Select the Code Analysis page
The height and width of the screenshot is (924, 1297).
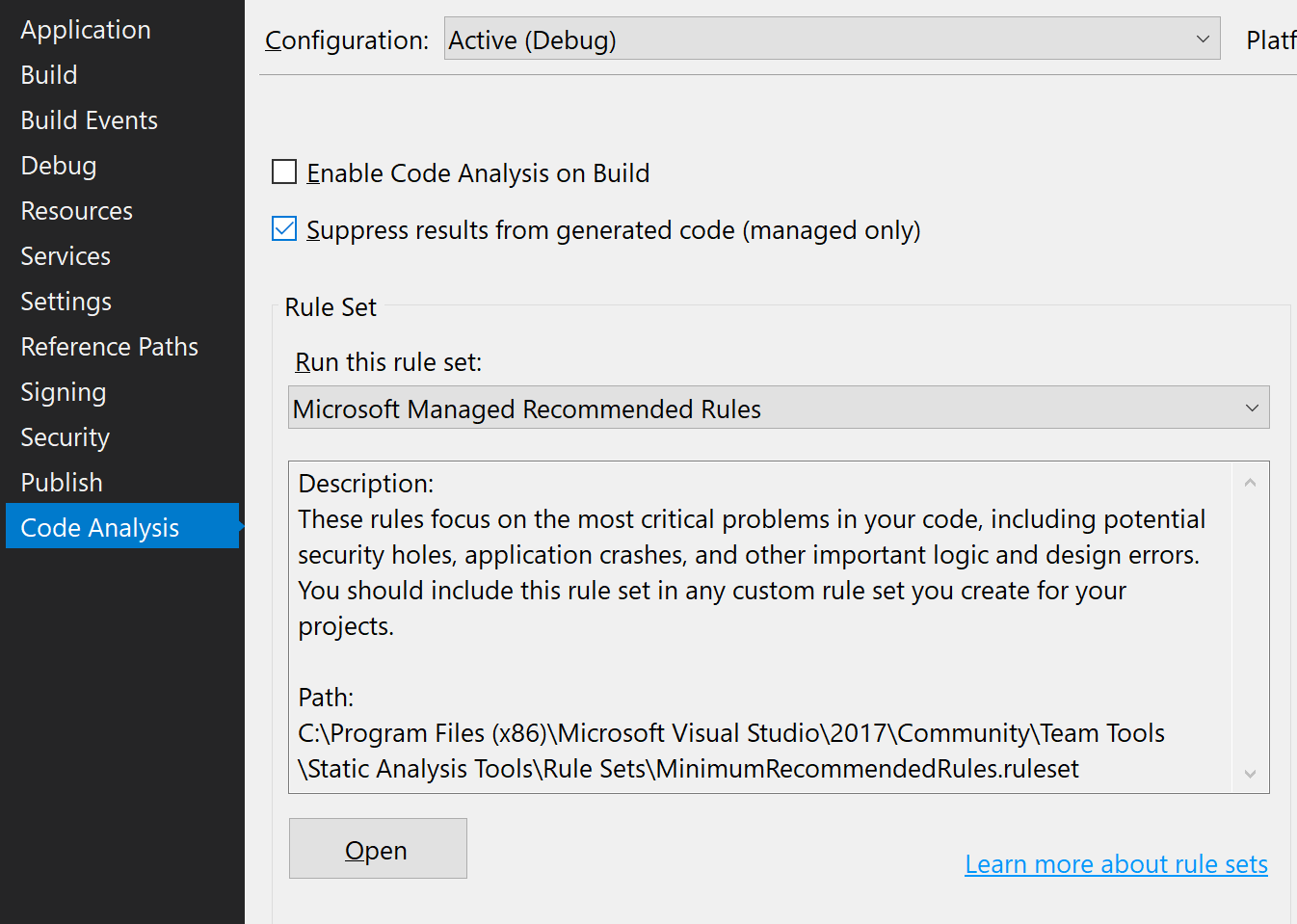99,527
